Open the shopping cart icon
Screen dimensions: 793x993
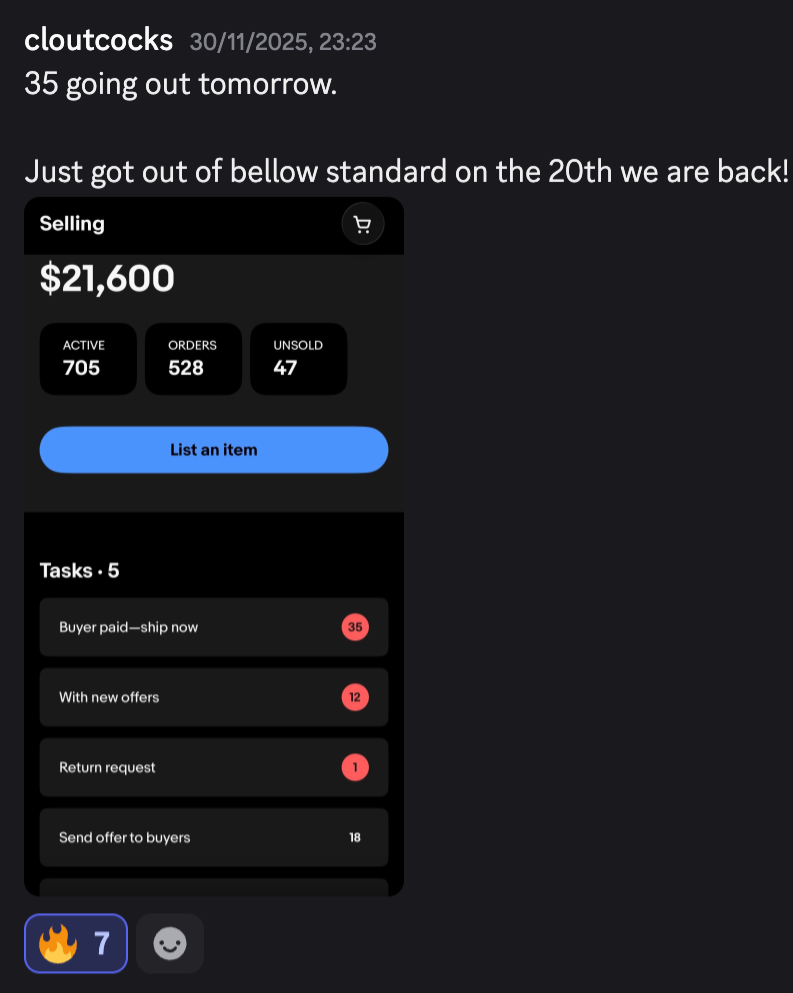[362, 224]
